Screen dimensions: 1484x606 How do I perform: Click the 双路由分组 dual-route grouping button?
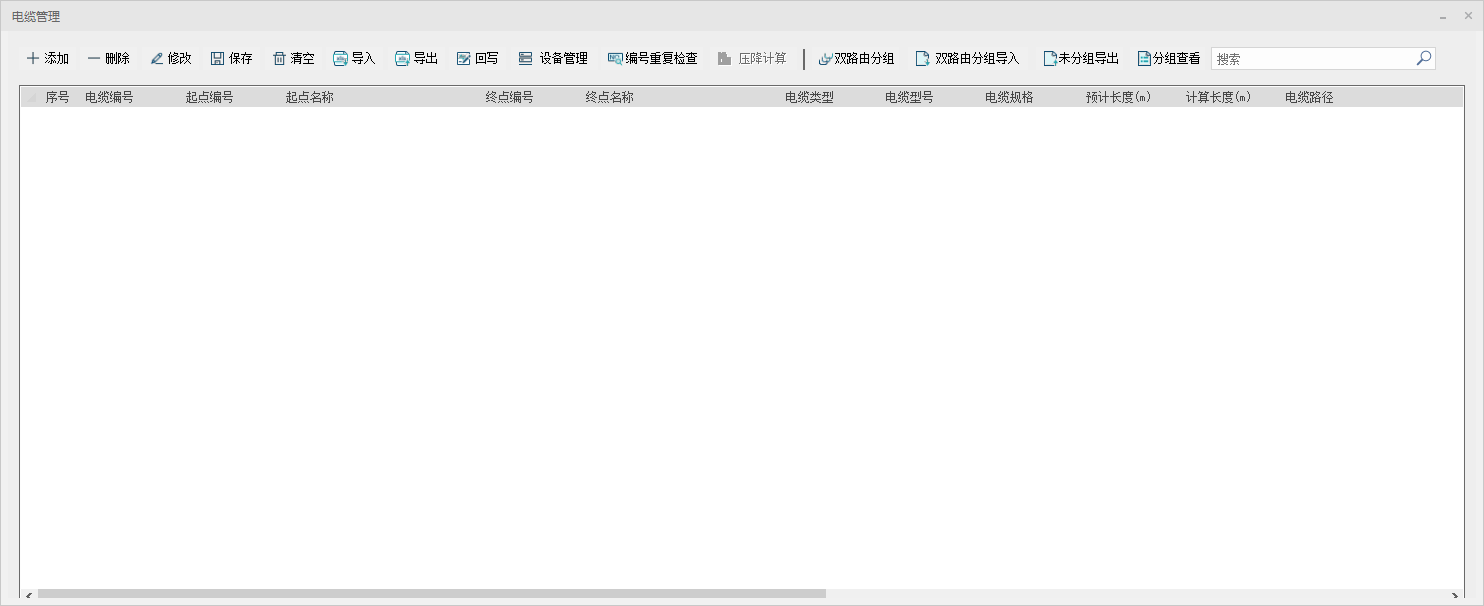click(x=857, y=59)
